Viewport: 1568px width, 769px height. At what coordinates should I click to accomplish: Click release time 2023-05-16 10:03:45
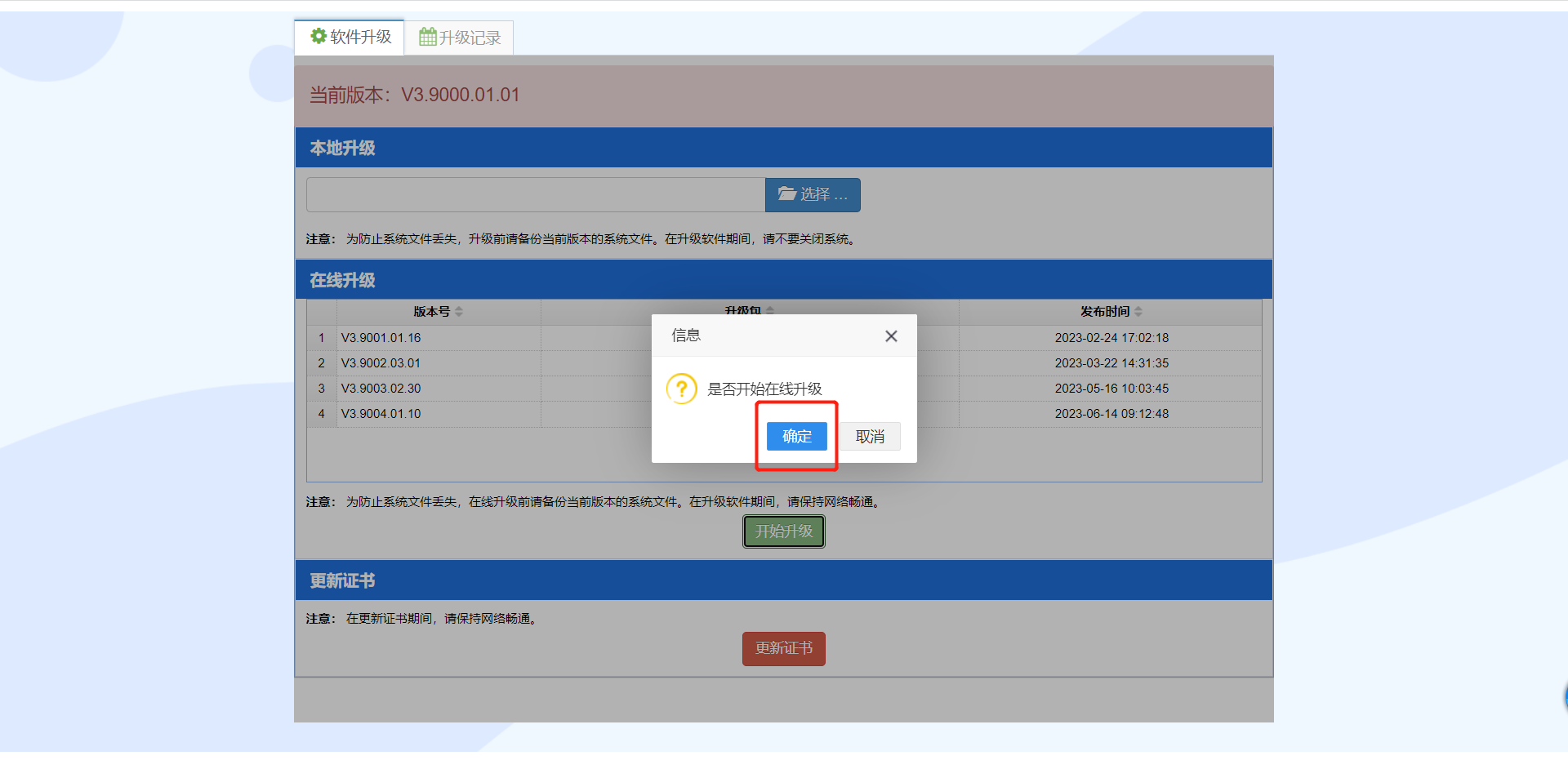click(1111, 388)
